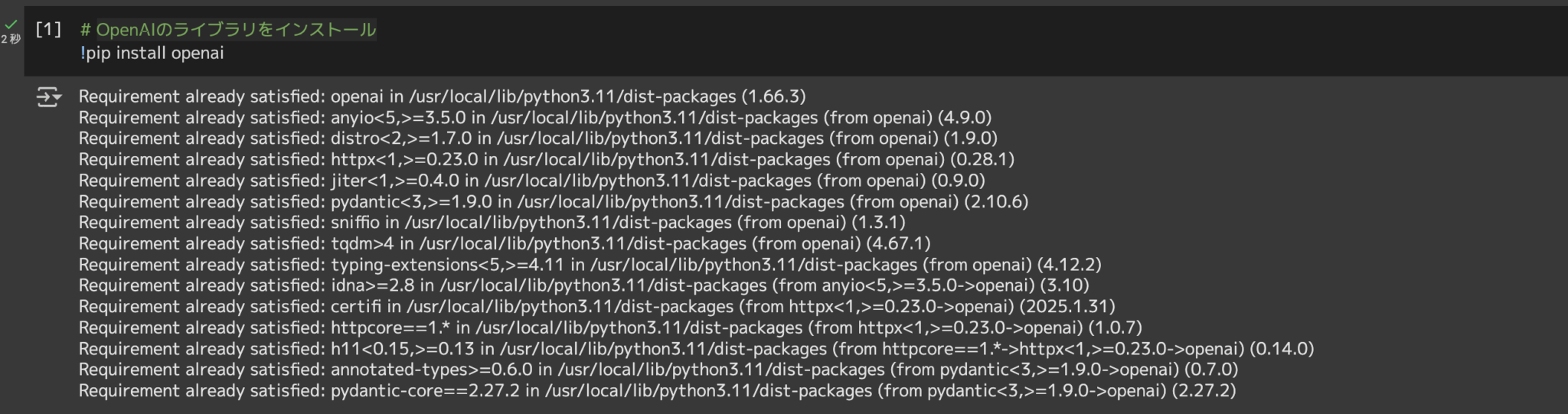Click the jiter<1,>=0.4.0 output line

coord(531,181)
